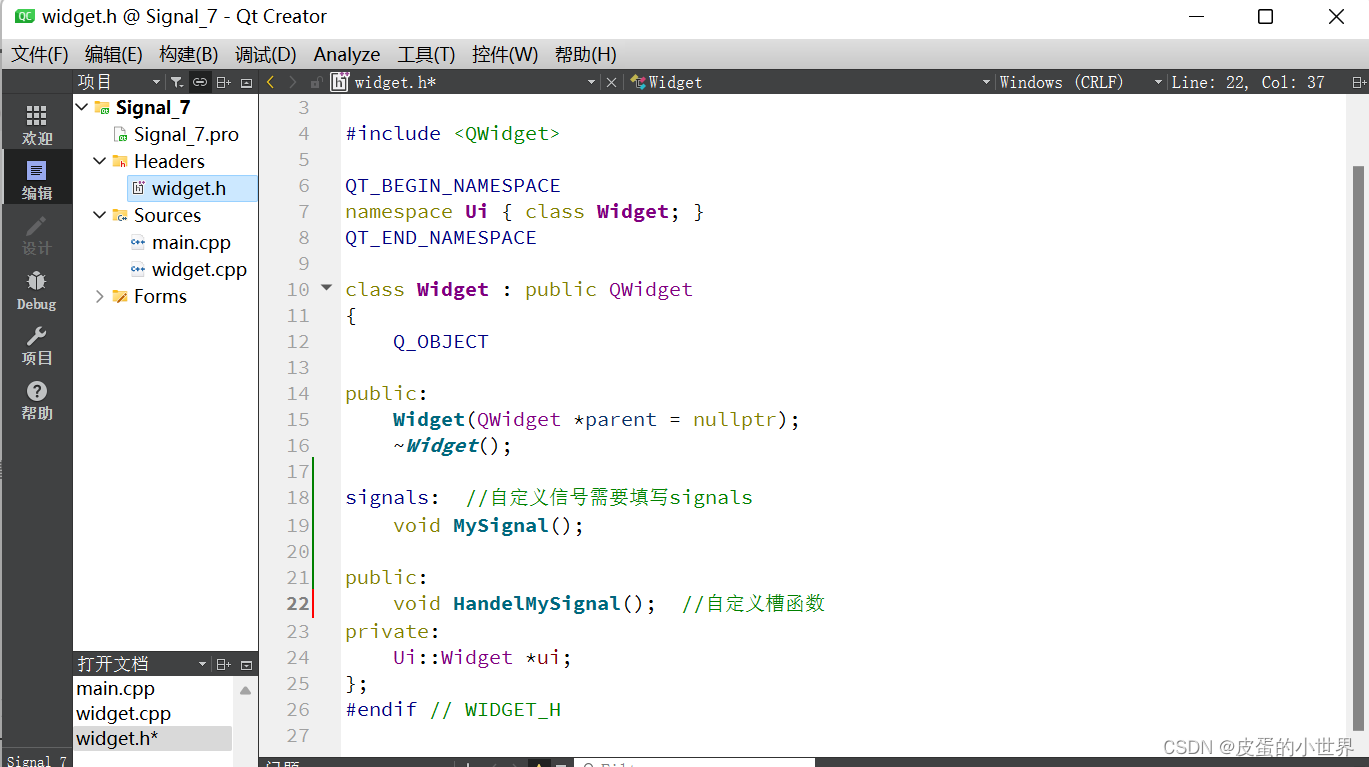The image size is (1369, 767).
Task: Go forward in editor navigation history
Action: (x=293, y=82)
